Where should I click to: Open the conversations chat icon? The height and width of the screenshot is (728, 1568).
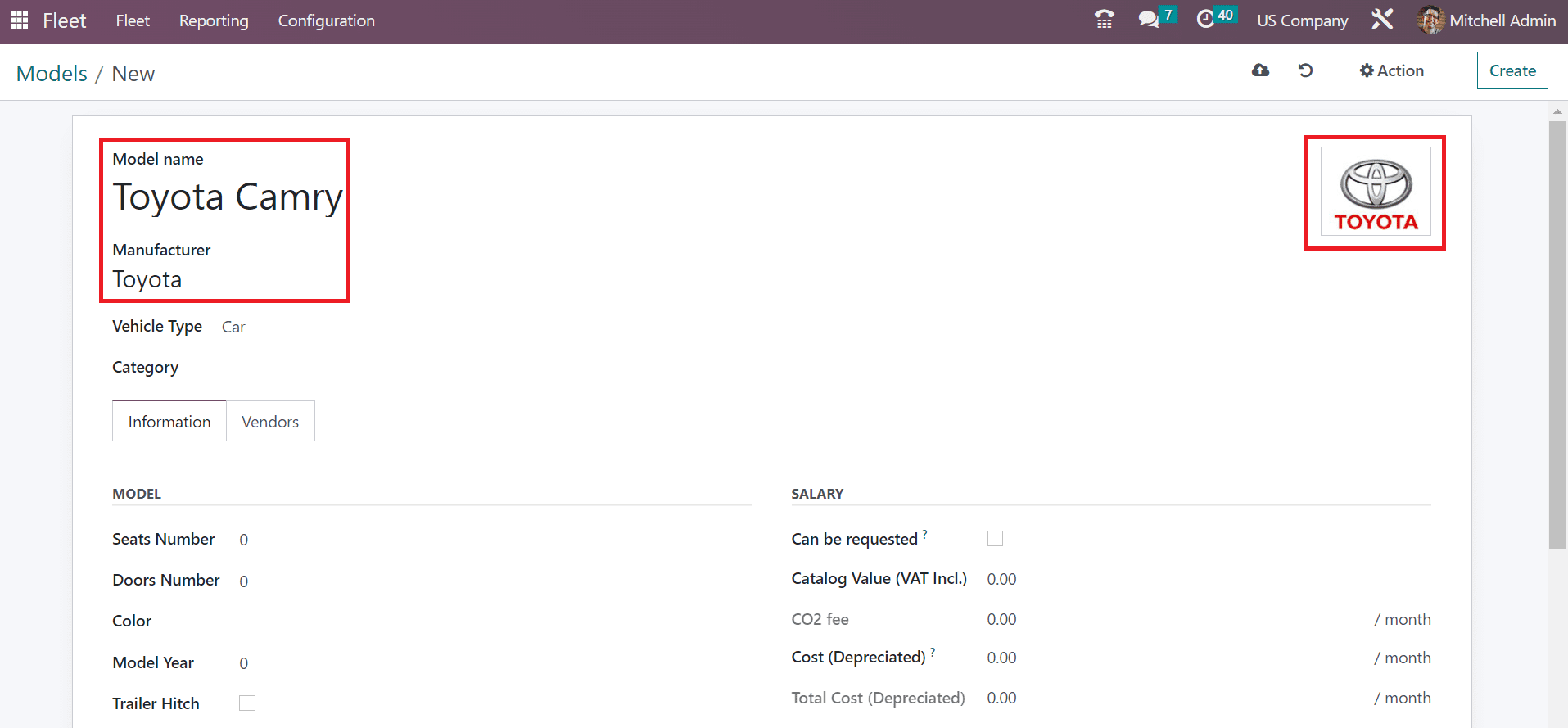coord(1149,20)
